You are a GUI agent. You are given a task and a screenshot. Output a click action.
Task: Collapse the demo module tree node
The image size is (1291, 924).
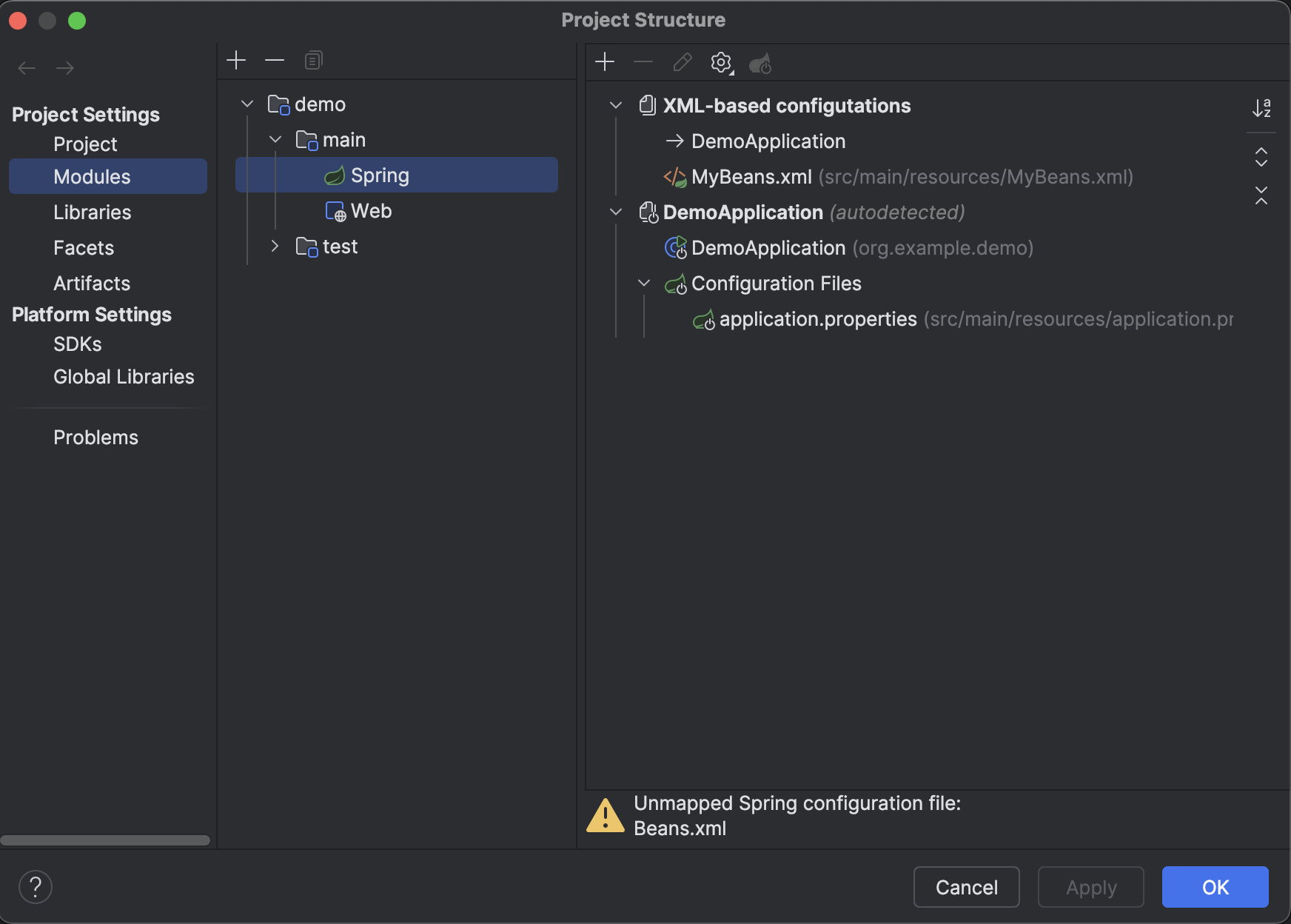tap(247, 104)
